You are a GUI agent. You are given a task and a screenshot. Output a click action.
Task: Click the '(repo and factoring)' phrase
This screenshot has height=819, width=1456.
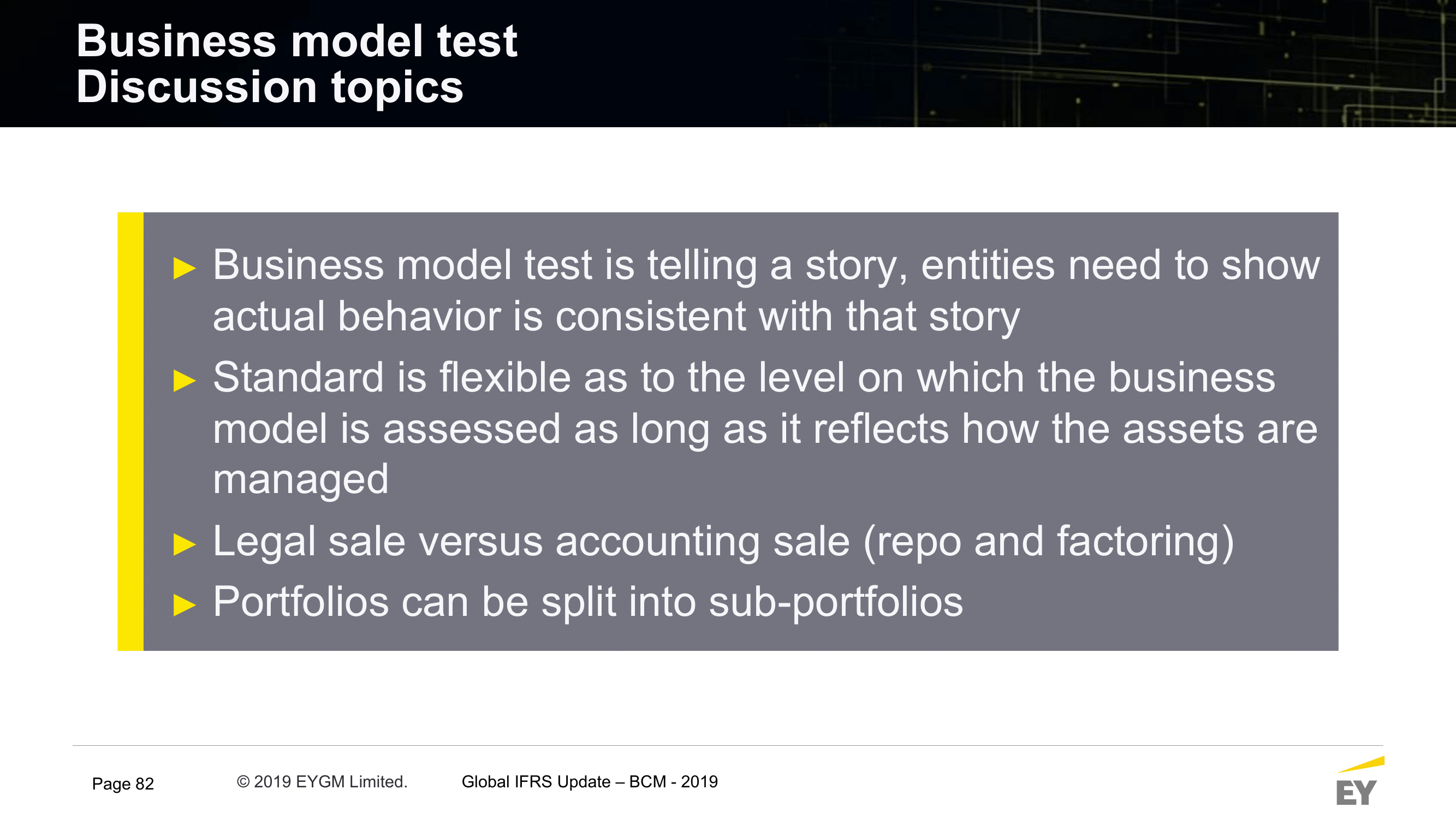pos(1049,542)
